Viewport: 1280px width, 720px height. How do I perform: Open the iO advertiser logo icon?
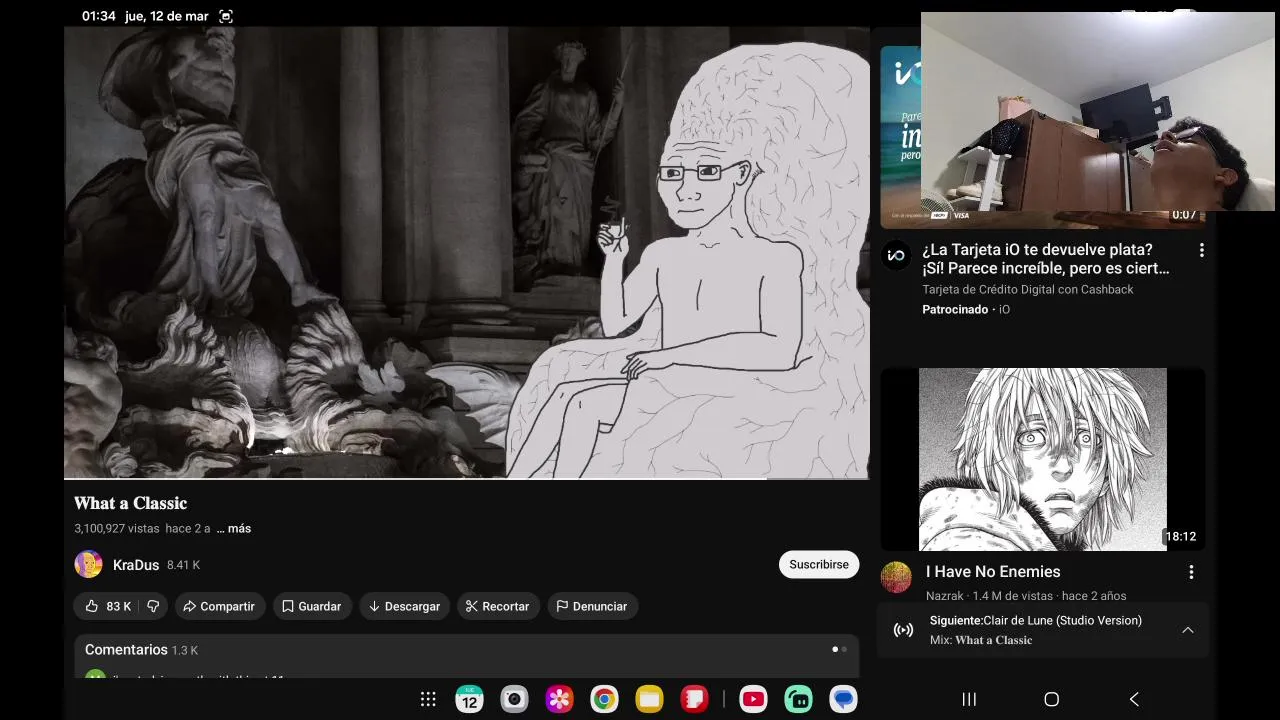click(896, 255)
